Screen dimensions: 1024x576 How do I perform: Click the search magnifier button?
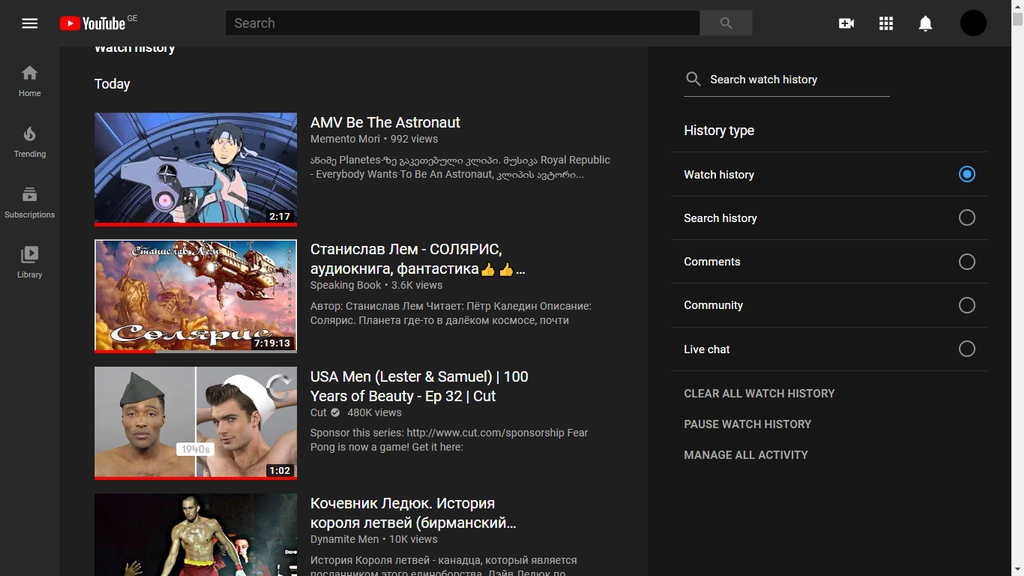point(726,24)
